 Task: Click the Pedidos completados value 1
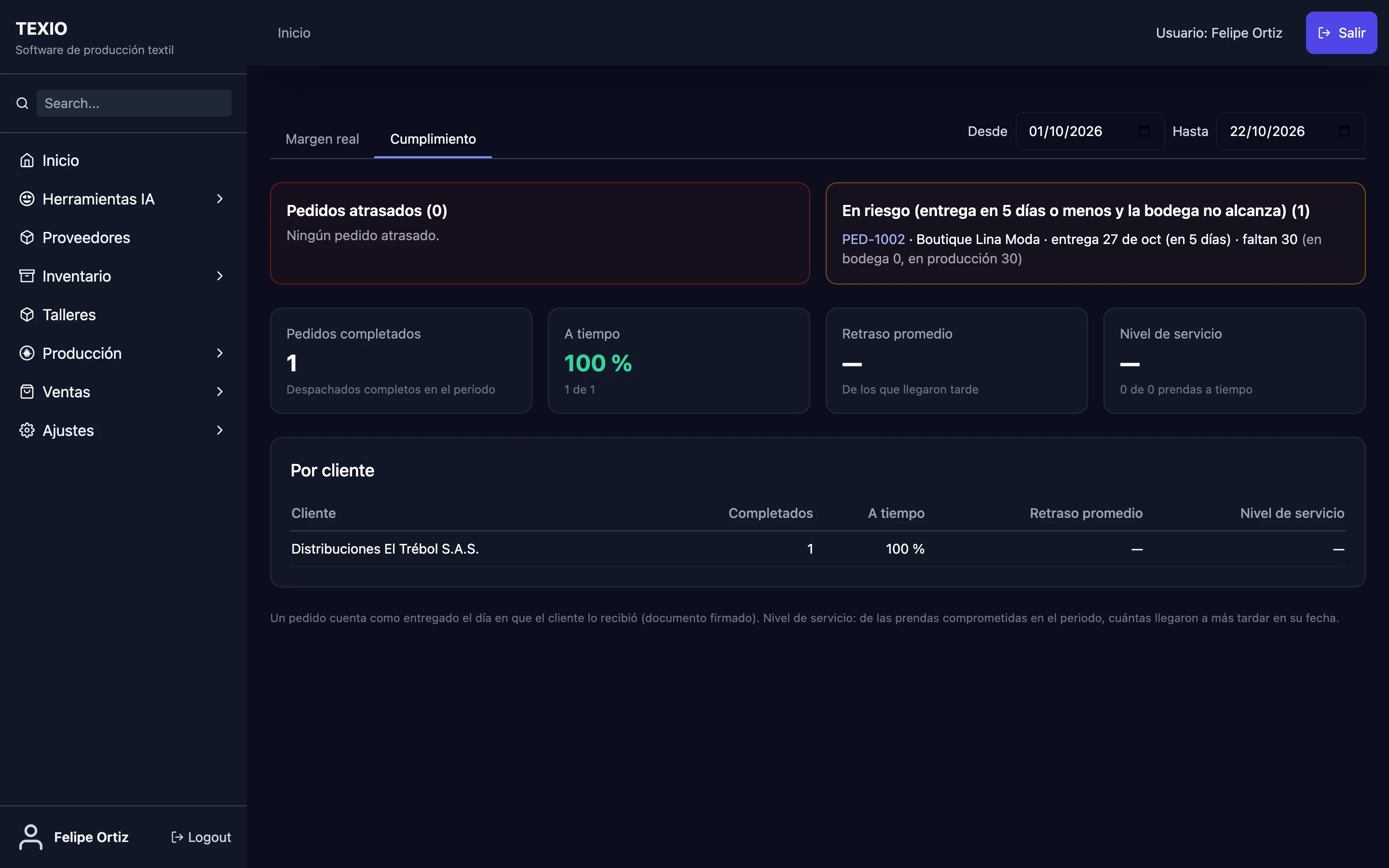click(x=292, y=363)
